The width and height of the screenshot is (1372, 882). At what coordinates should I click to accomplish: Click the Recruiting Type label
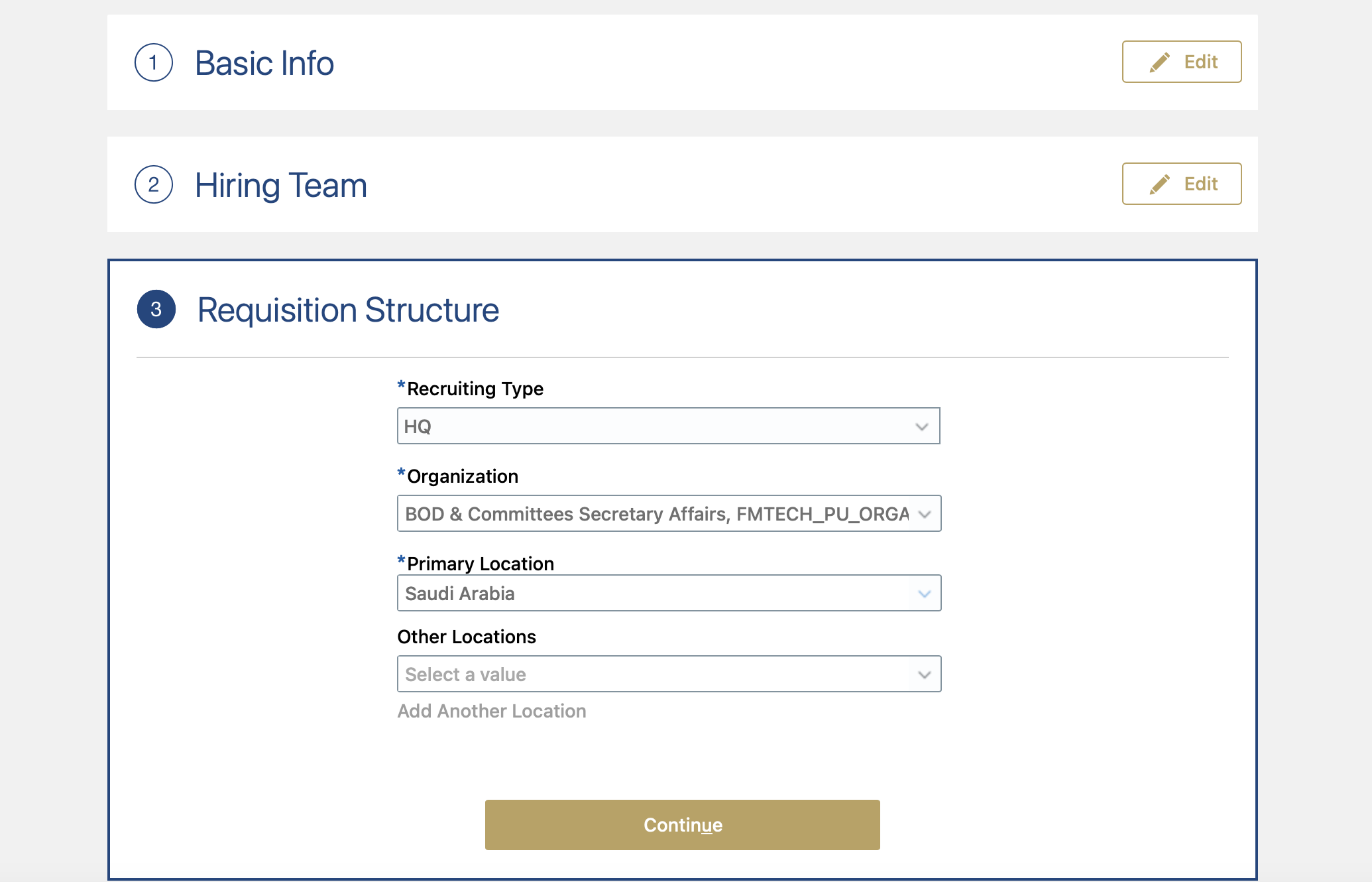[x=475, y=389]
